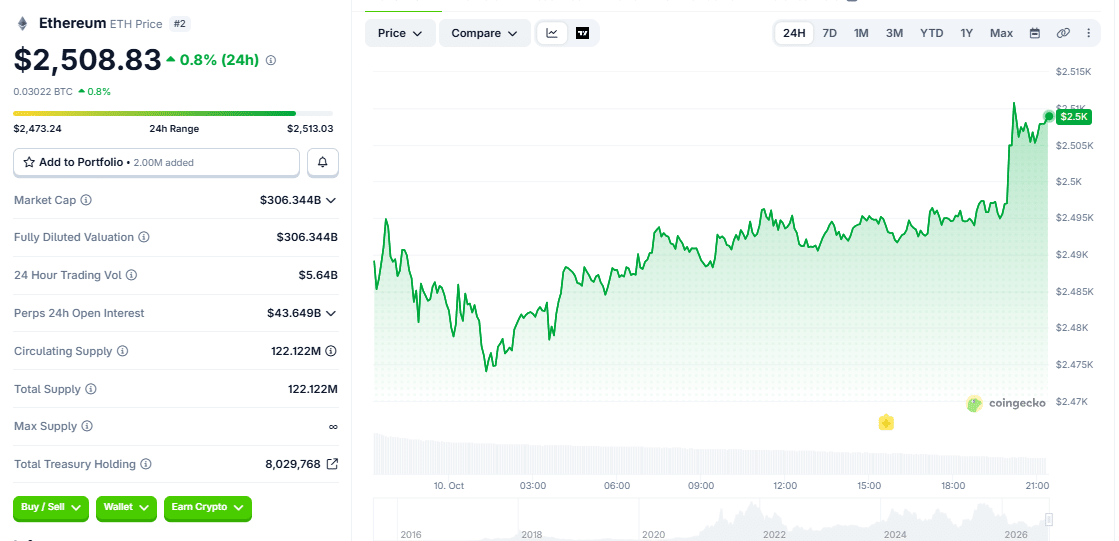Open the chart more options menu
Image resolution: width=1119 pixels, height=541 pixels.
tap(1088, 33)
